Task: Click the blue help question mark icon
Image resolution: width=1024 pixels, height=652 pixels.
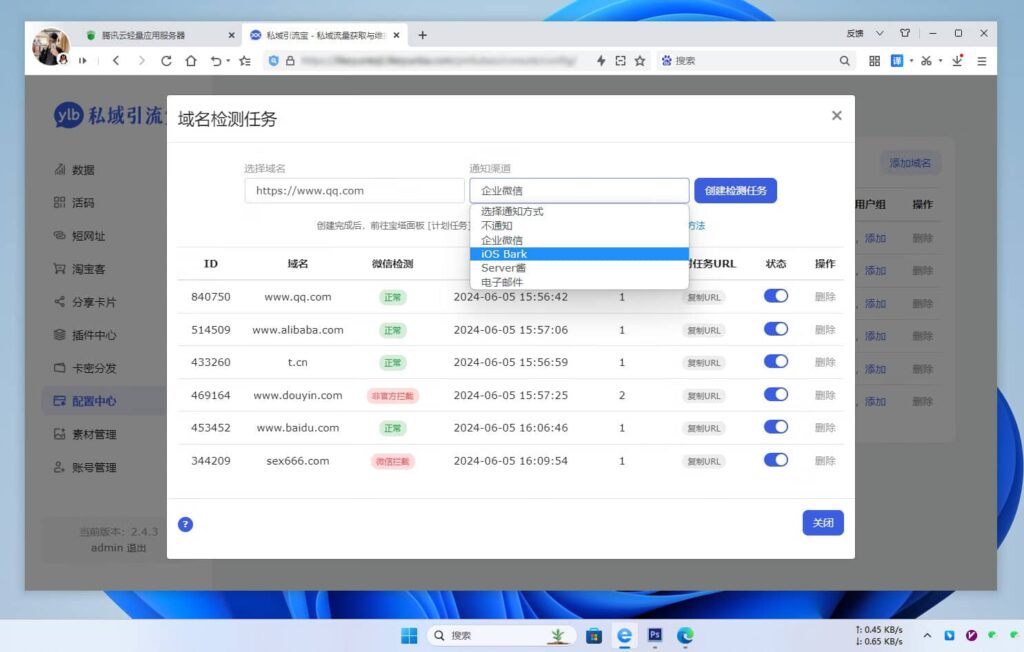Action: pos(185,523)
